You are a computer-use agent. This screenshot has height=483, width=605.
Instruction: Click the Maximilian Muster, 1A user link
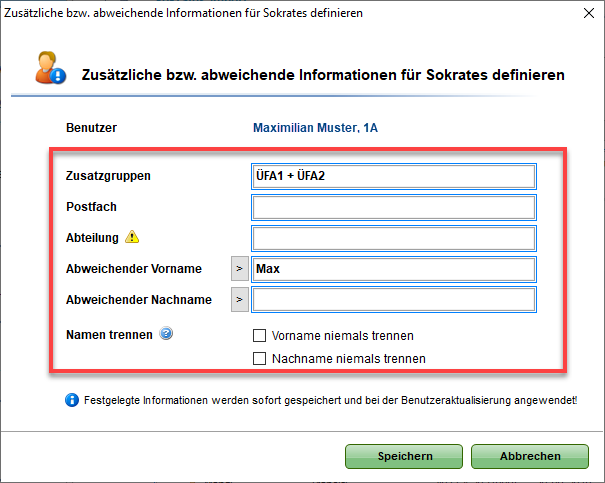point(315,128)
